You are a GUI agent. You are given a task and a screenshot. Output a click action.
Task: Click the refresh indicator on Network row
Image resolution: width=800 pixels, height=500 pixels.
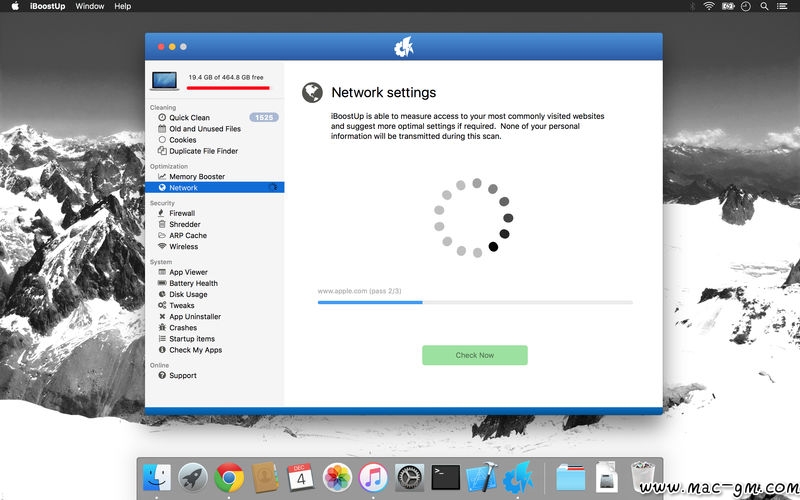[x=273, y=188]
